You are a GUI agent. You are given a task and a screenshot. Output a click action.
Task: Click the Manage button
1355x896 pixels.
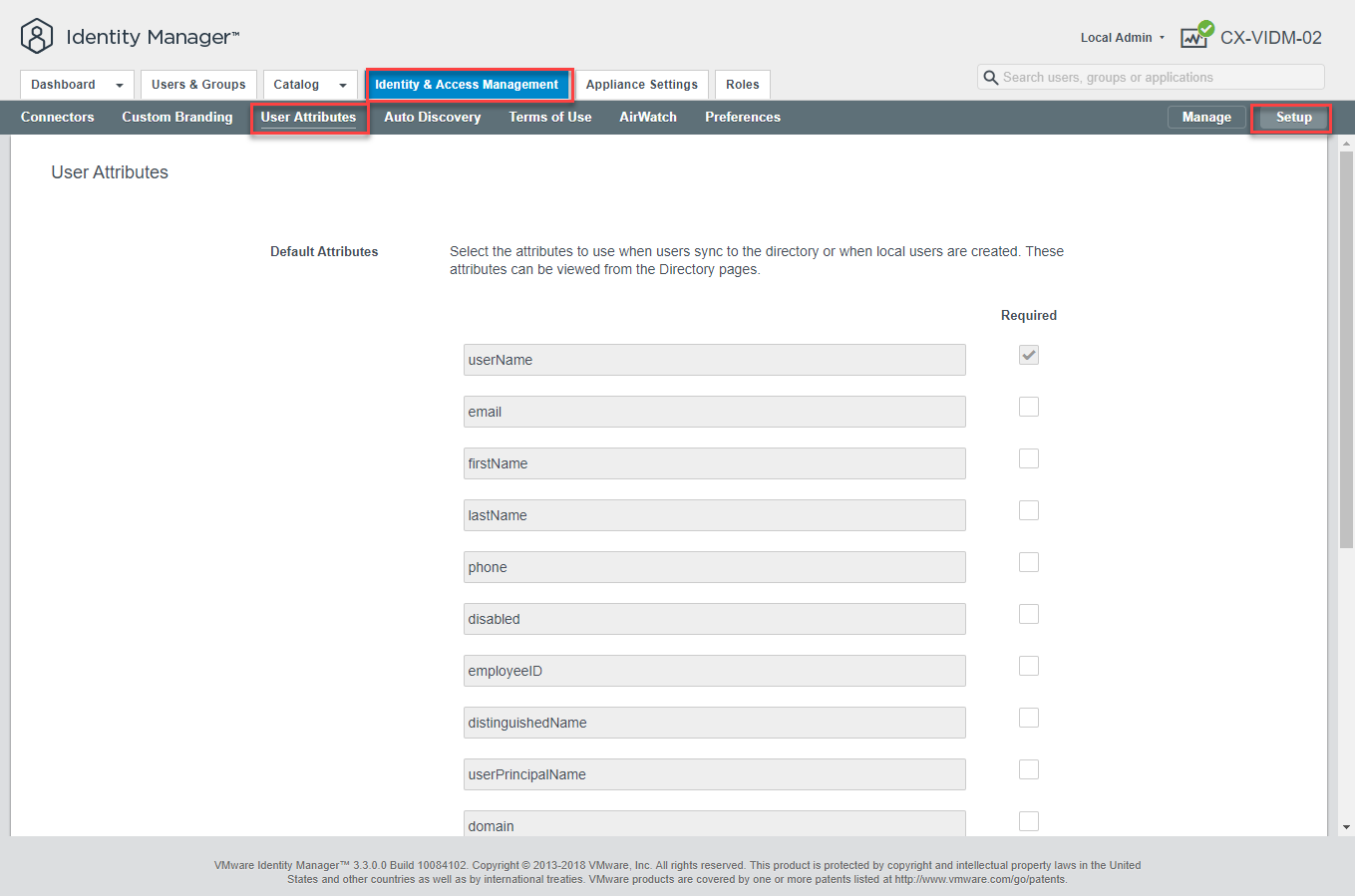pos(1206,118)
